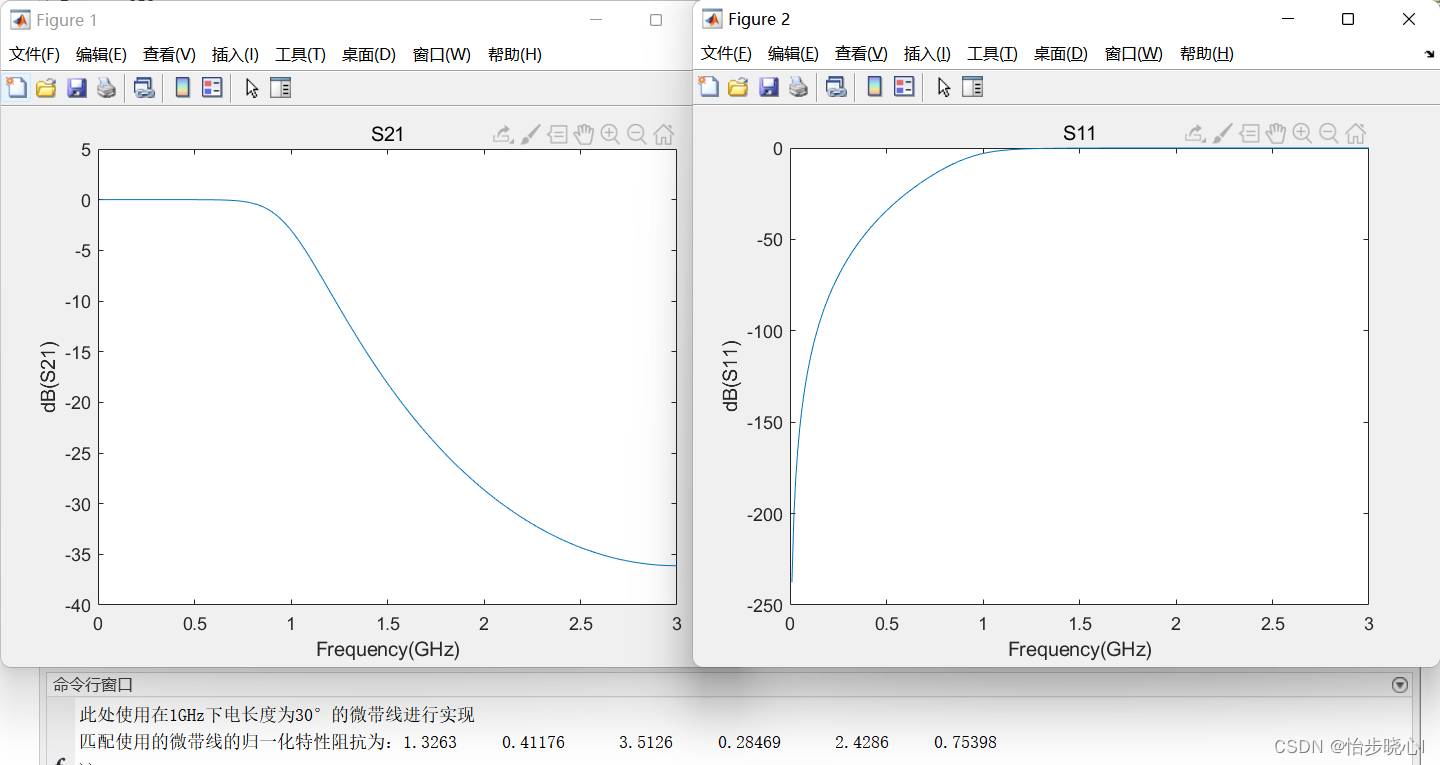Screen dimensions: 1440x765
Task: Open Property Inspector icon in Figure 2 toolbar
Action: tap(973, 87)
